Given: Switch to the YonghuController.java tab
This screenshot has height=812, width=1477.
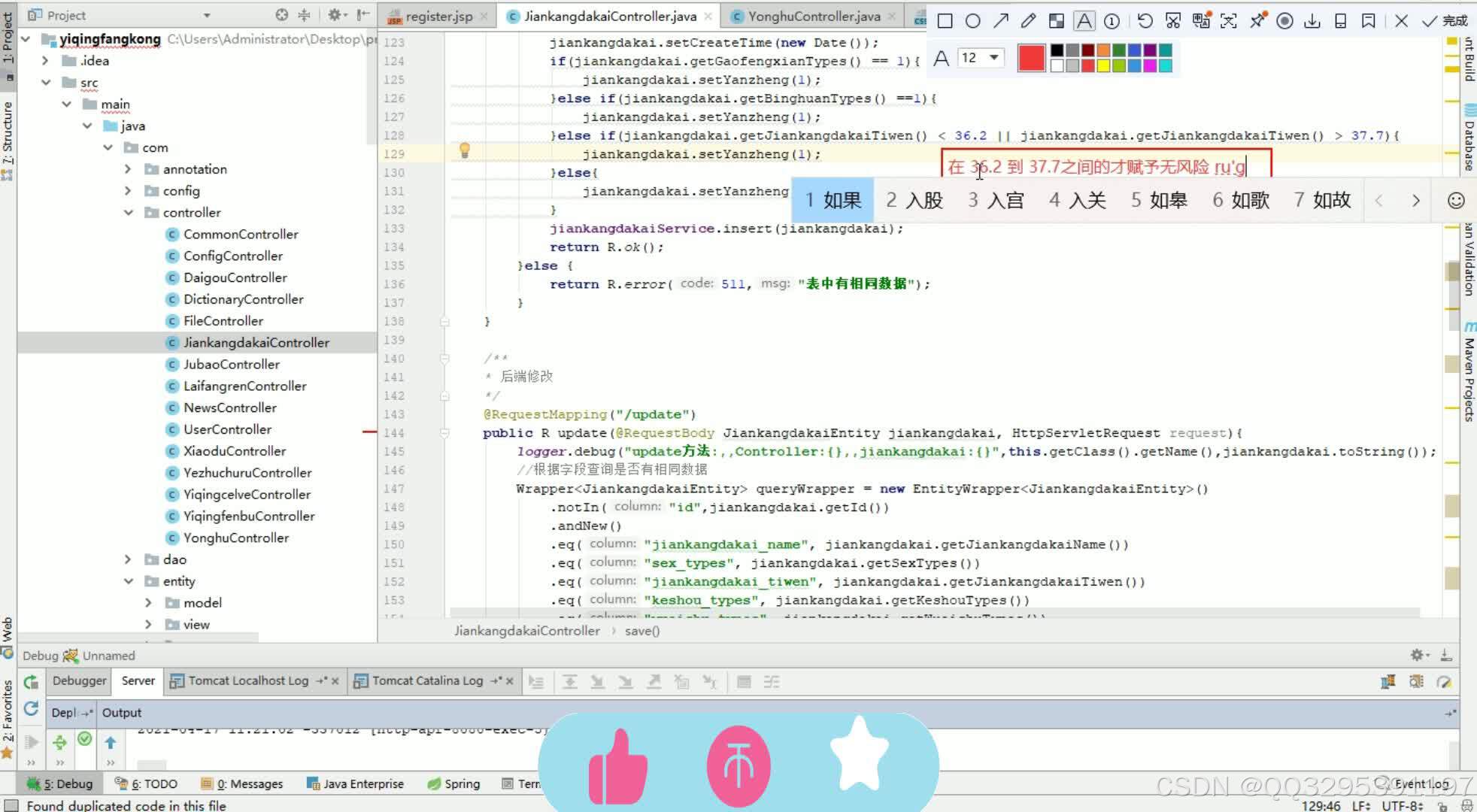Looking at the screenshot, I should pyautogui.click(x=813, y=16).
